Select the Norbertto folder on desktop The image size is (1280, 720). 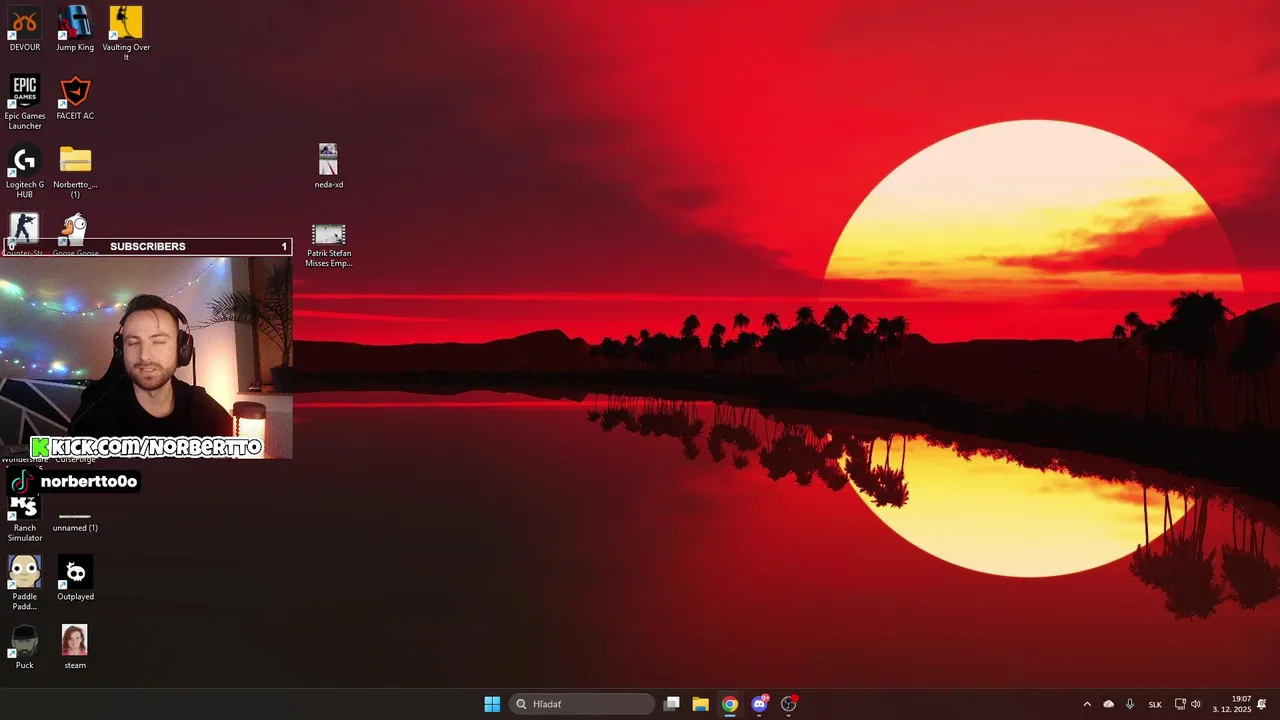click(x=75, y=171)
